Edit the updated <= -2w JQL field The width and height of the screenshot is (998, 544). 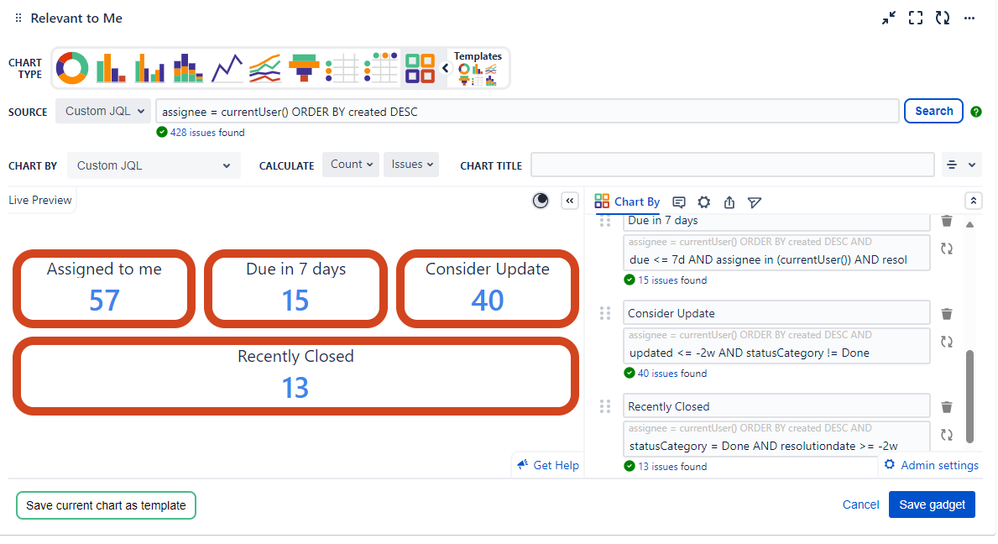click(776, 346)
